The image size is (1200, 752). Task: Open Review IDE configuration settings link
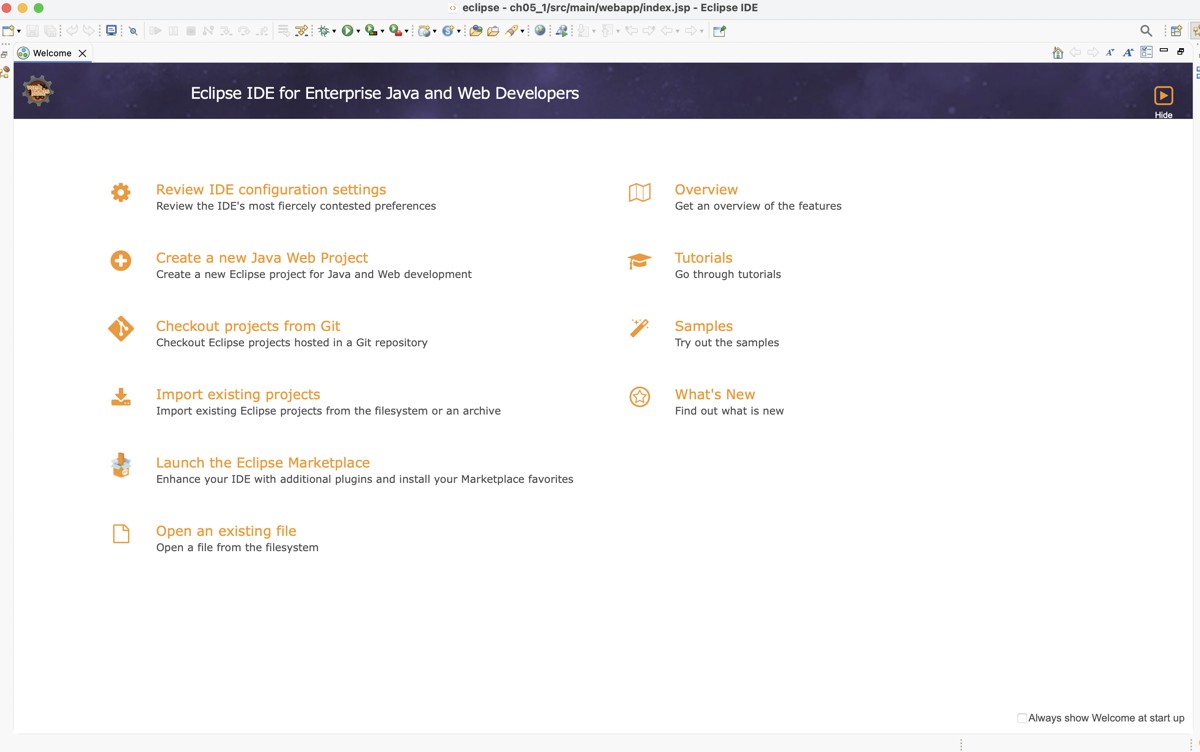[271, 189]
